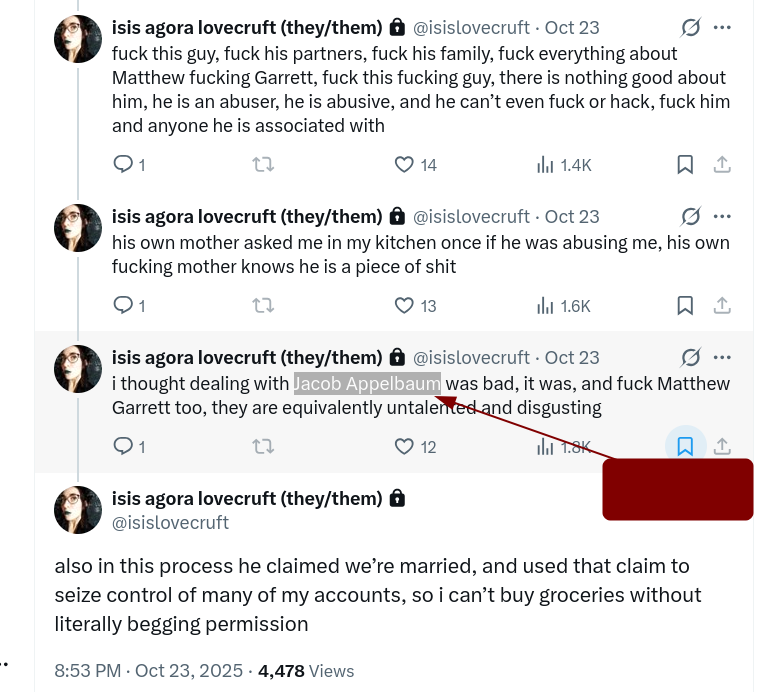Like the first tweet with 14 likes

(x=404, y=165)
